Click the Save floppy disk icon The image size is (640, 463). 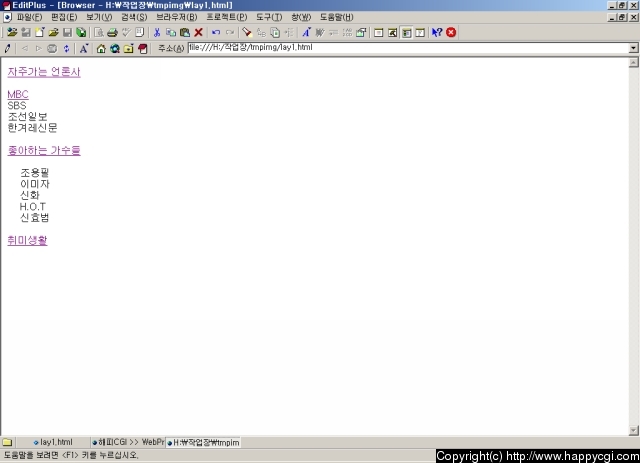67,32
